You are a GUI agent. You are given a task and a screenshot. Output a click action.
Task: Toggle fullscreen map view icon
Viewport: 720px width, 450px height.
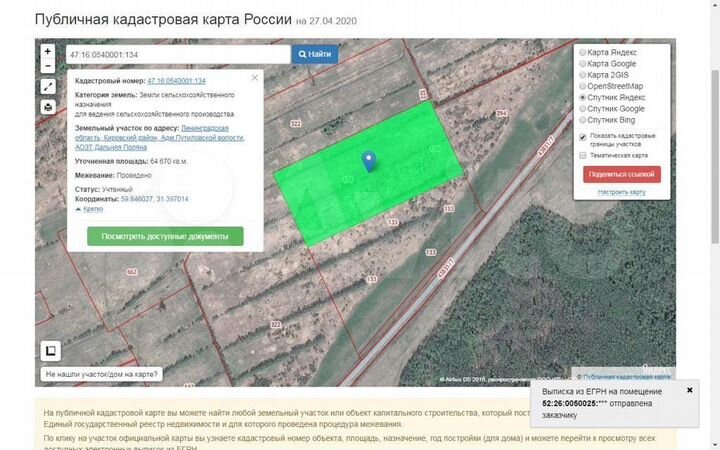[48, 86]
